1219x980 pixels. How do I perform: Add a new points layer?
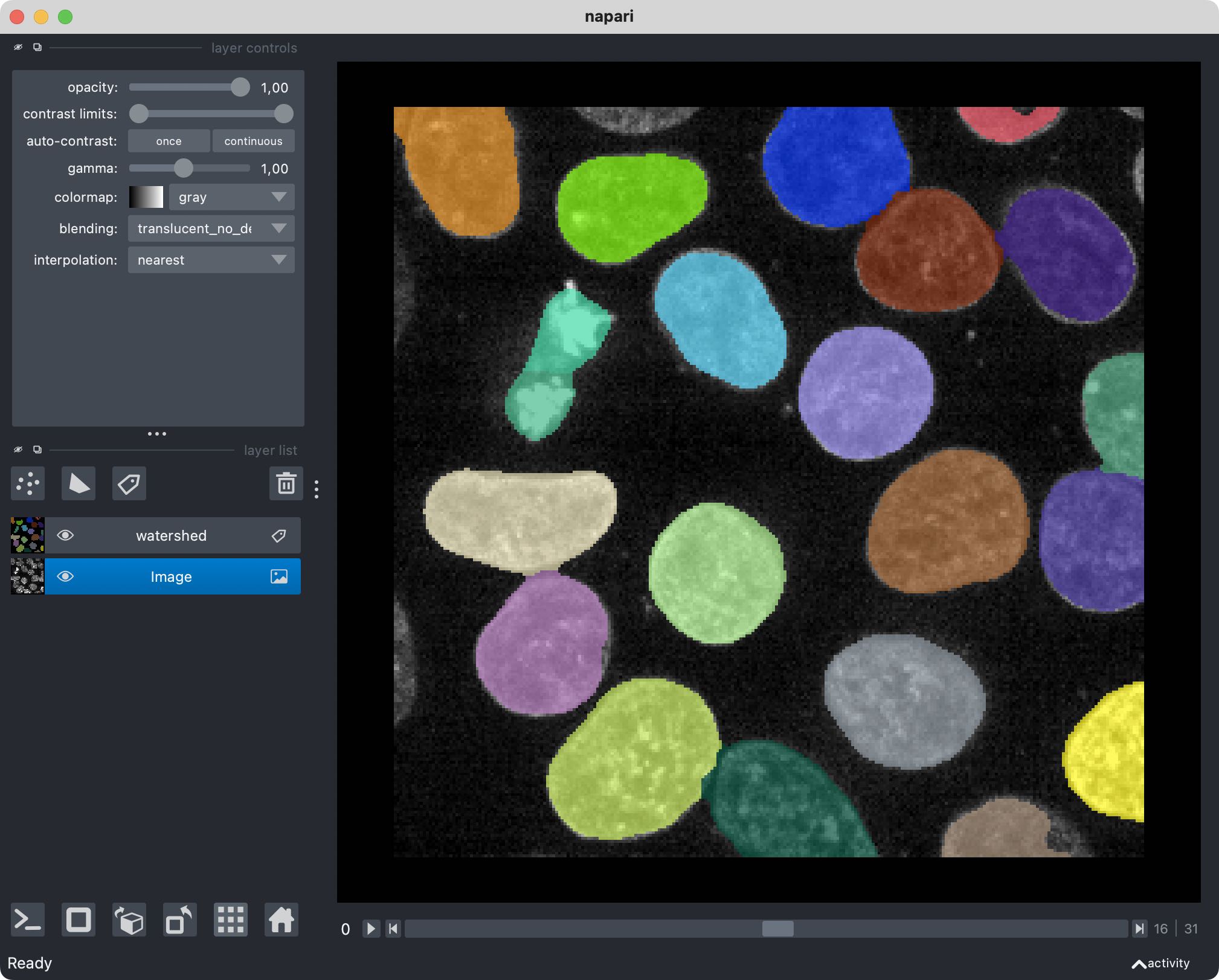click(x=28, y=483)
